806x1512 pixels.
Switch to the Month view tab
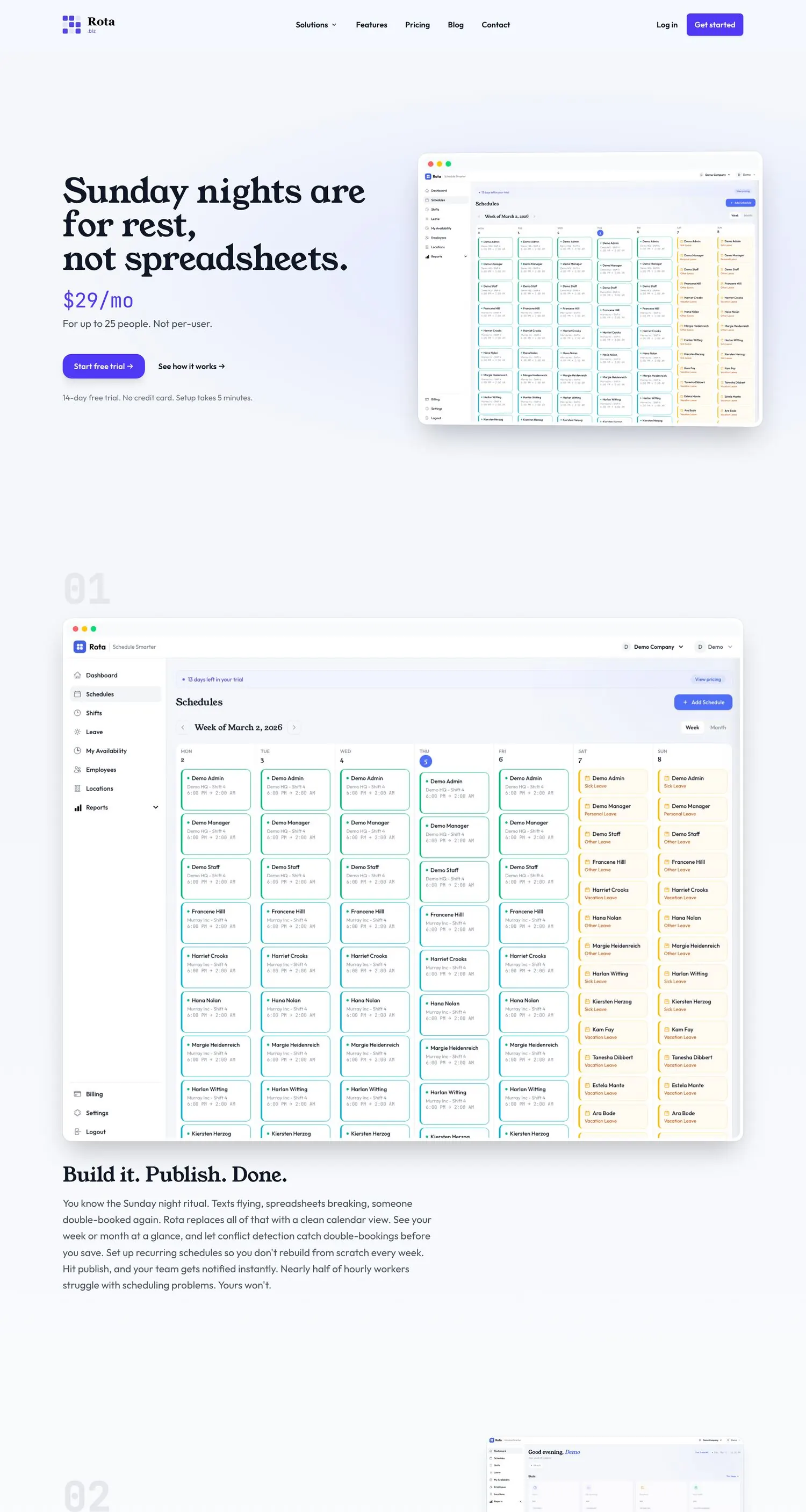717,727
